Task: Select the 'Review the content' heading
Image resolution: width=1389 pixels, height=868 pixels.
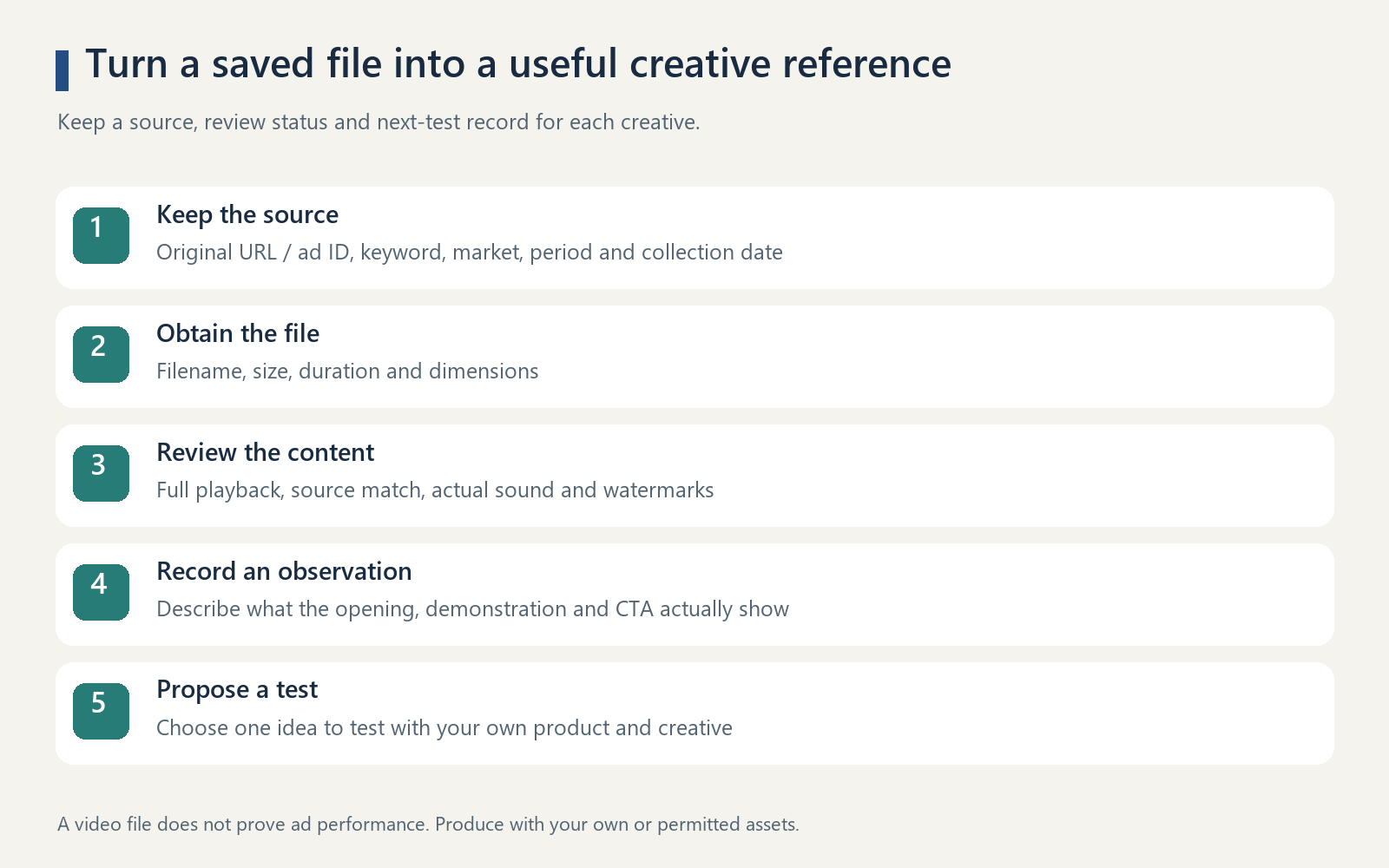Action: (x=265, y=452)
